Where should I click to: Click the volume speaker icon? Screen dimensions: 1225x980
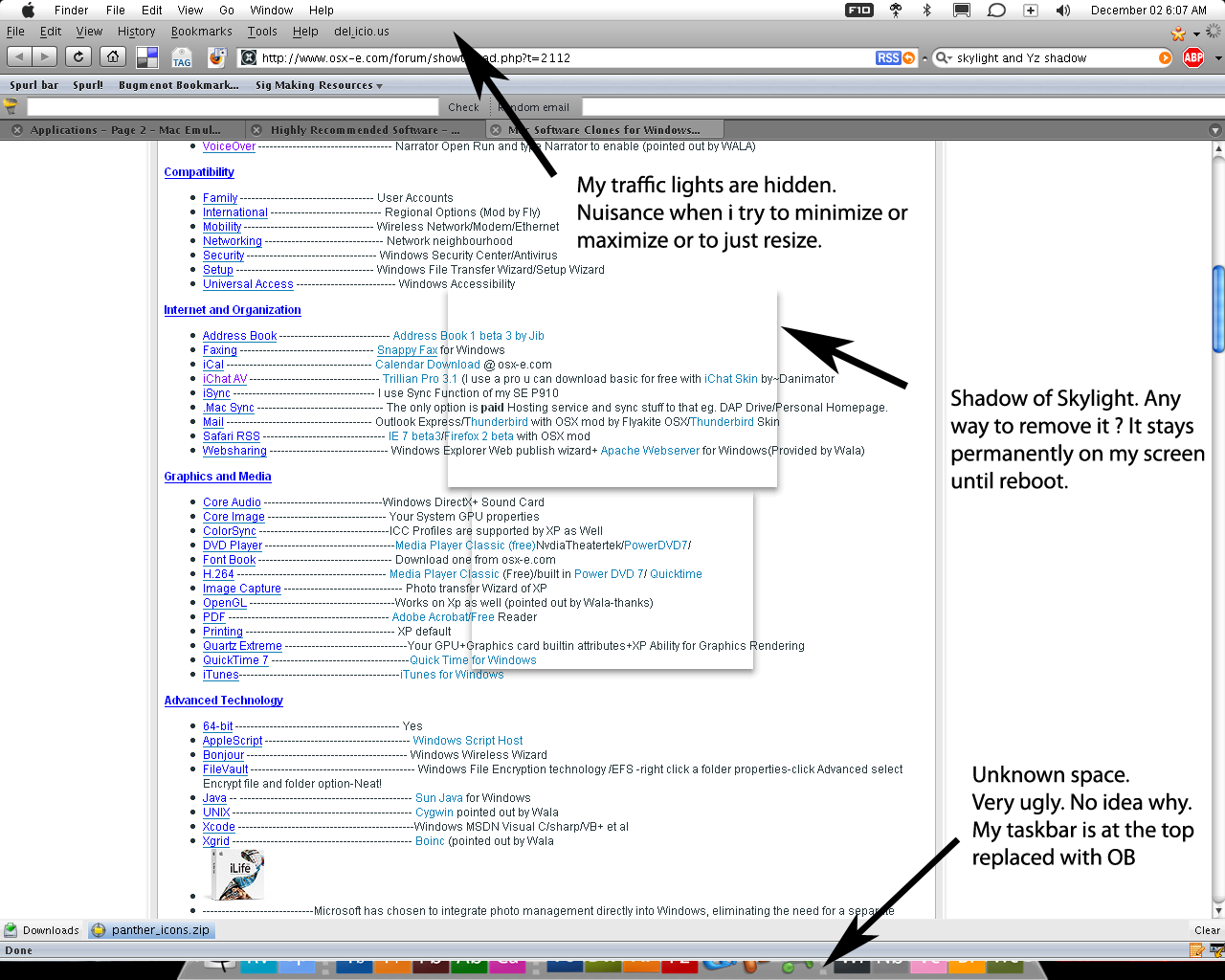pyautogui.click(x=1063, y=11)
